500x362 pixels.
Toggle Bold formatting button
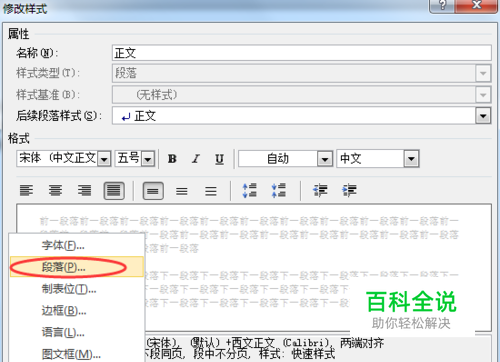point(172,159)
